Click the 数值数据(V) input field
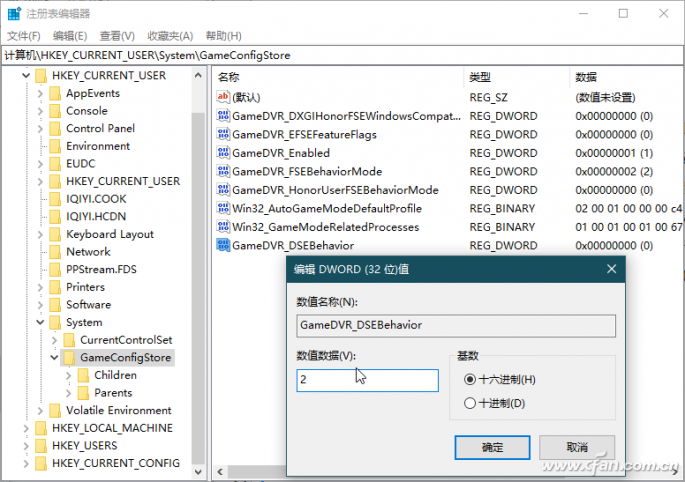685x482 pixels. (367, 380)
